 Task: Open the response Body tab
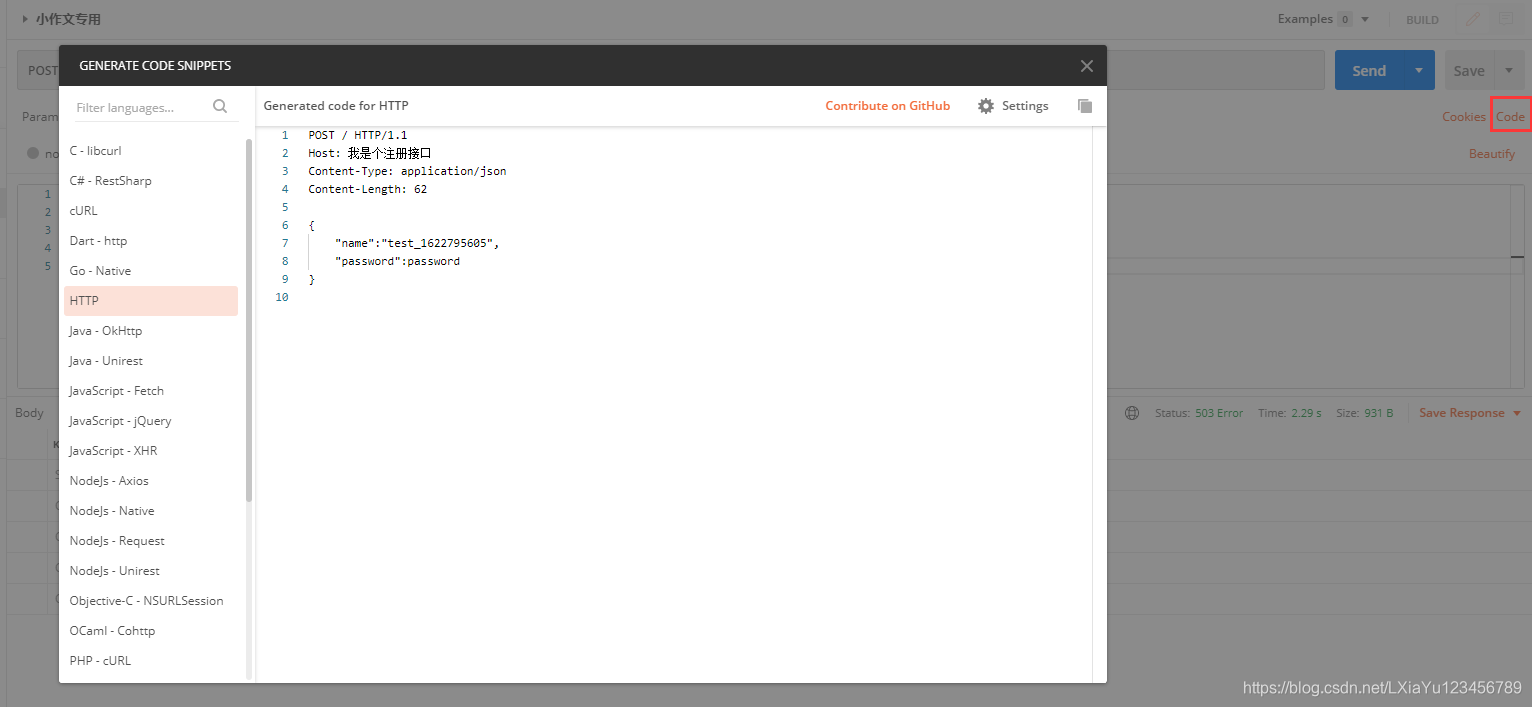(x=29, y=413)
